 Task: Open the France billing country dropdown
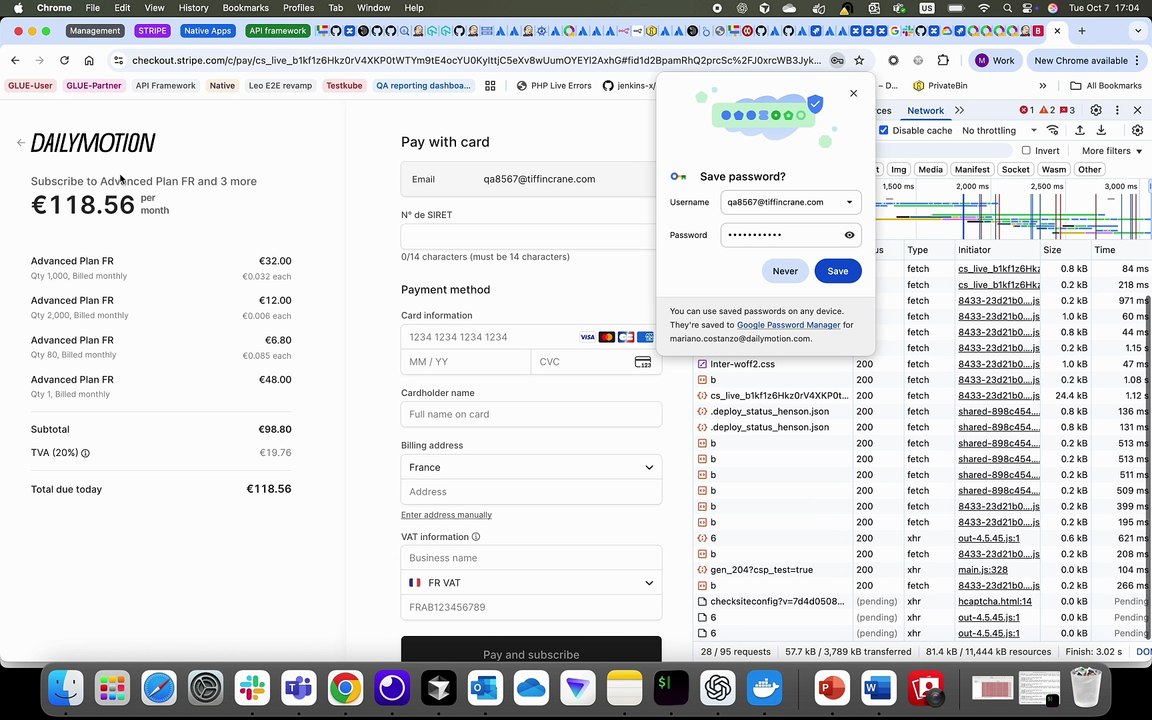(531, 467)
